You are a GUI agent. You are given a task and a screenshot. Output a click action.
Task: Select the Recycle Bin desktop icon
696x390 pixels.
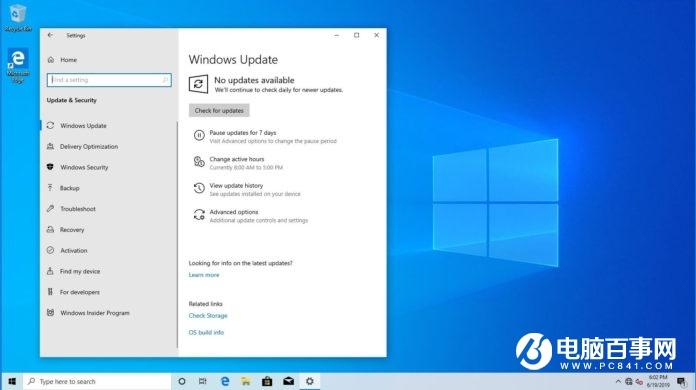(18, 18)
